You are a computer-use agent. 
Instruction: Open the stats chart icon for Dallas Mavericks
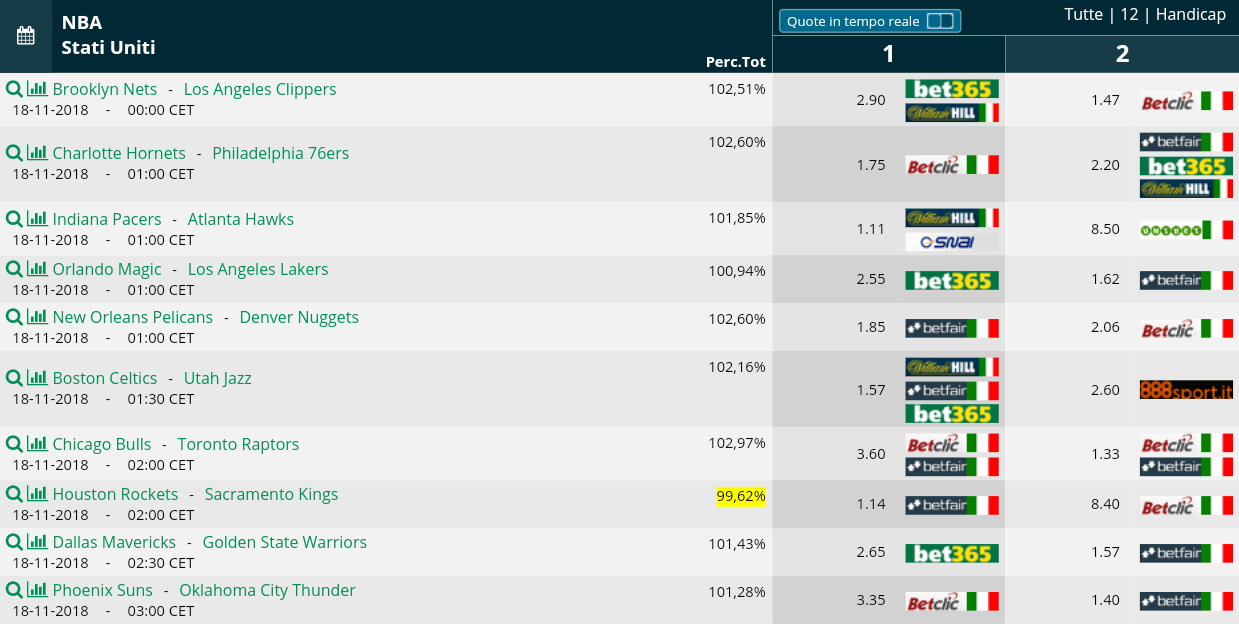tap(37, 542)
